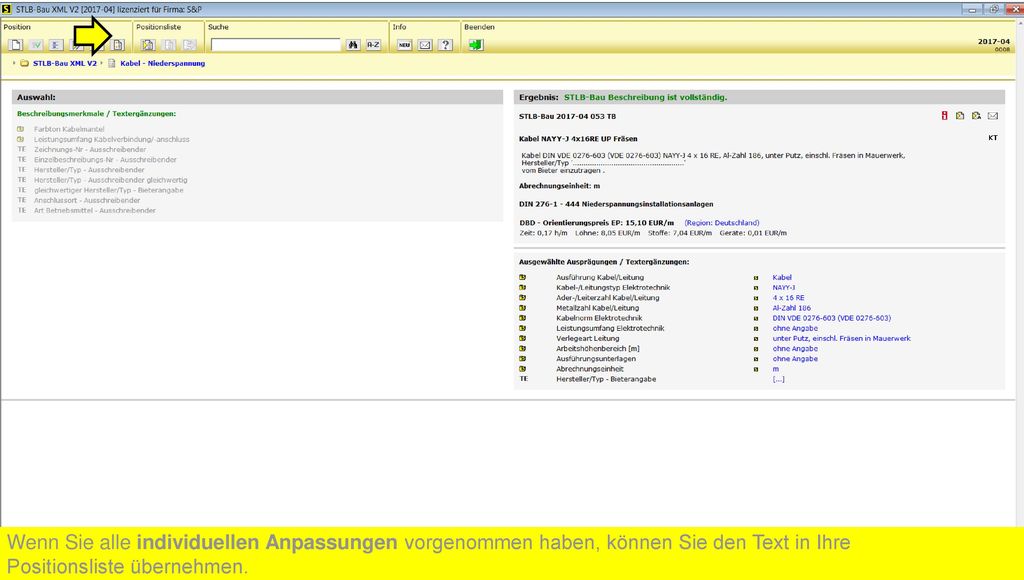This screenshot has width=1024, height=580.
Task: Click the red icon in the Ergebnis header
Action: click(x=944, y=116)
